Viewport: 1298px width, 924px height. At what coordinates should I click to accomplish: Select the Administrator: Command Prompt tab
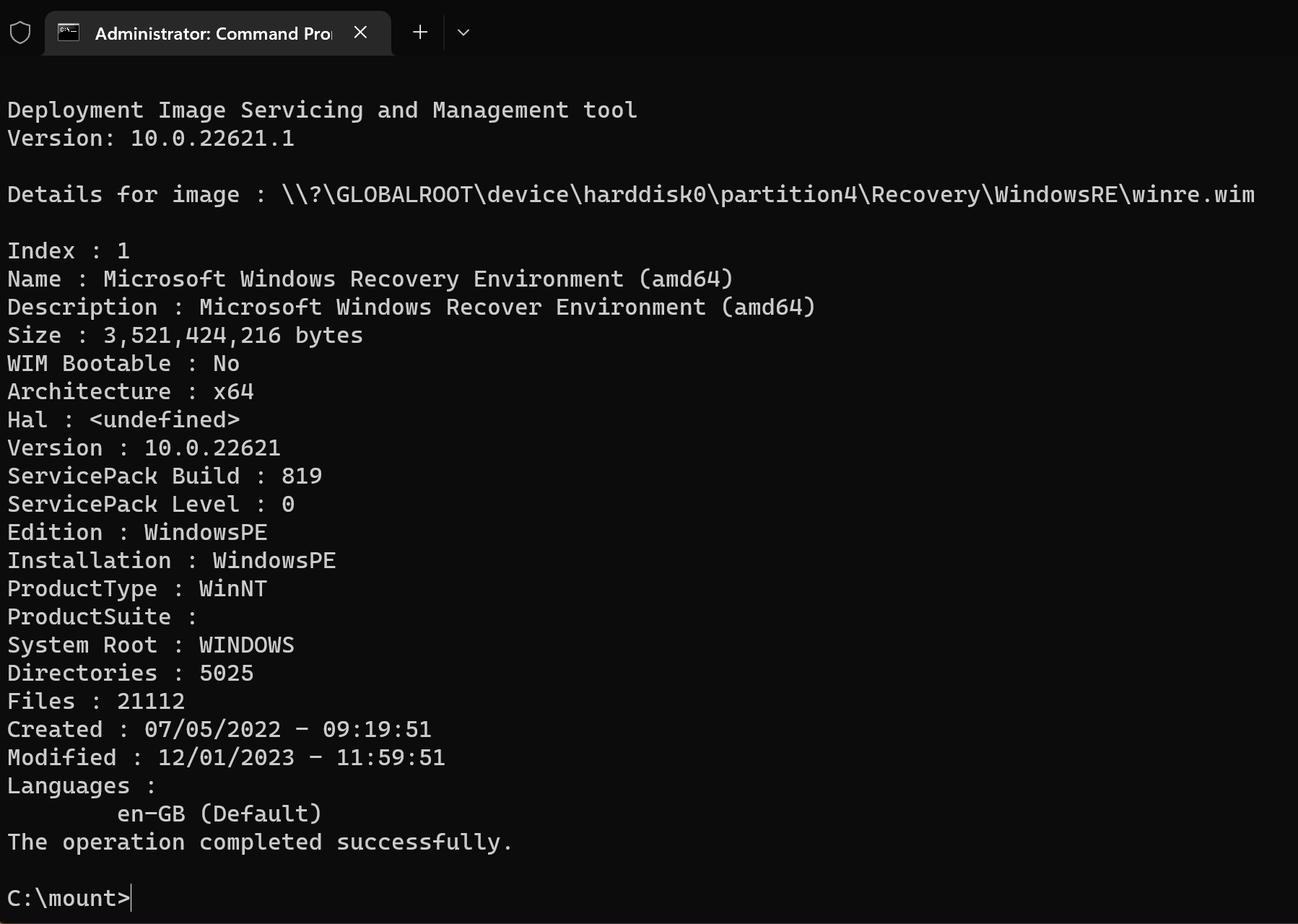218,33
